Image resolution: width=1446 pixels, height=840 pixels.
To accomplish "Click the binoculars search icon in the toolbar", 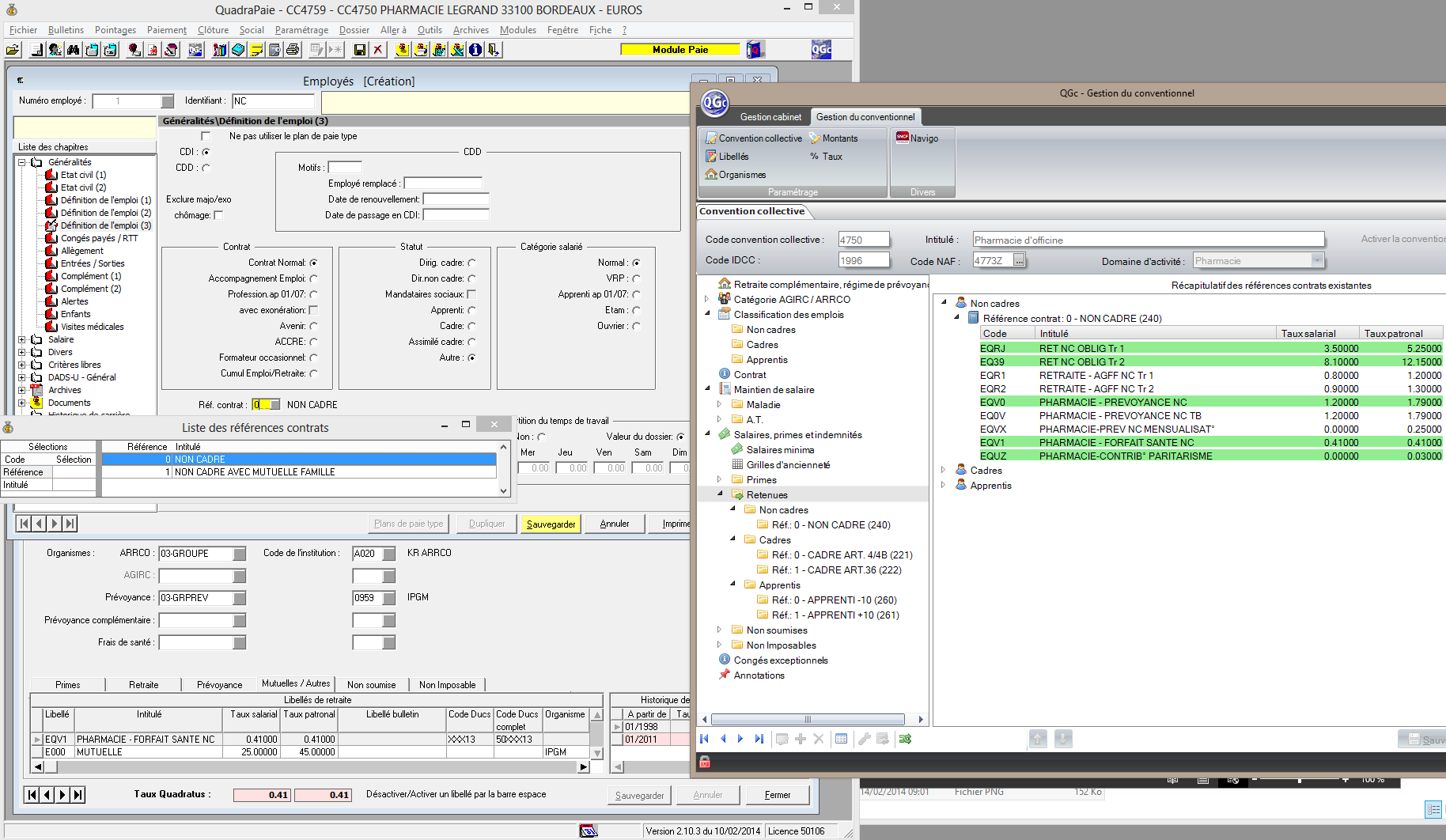I will 73,50.
